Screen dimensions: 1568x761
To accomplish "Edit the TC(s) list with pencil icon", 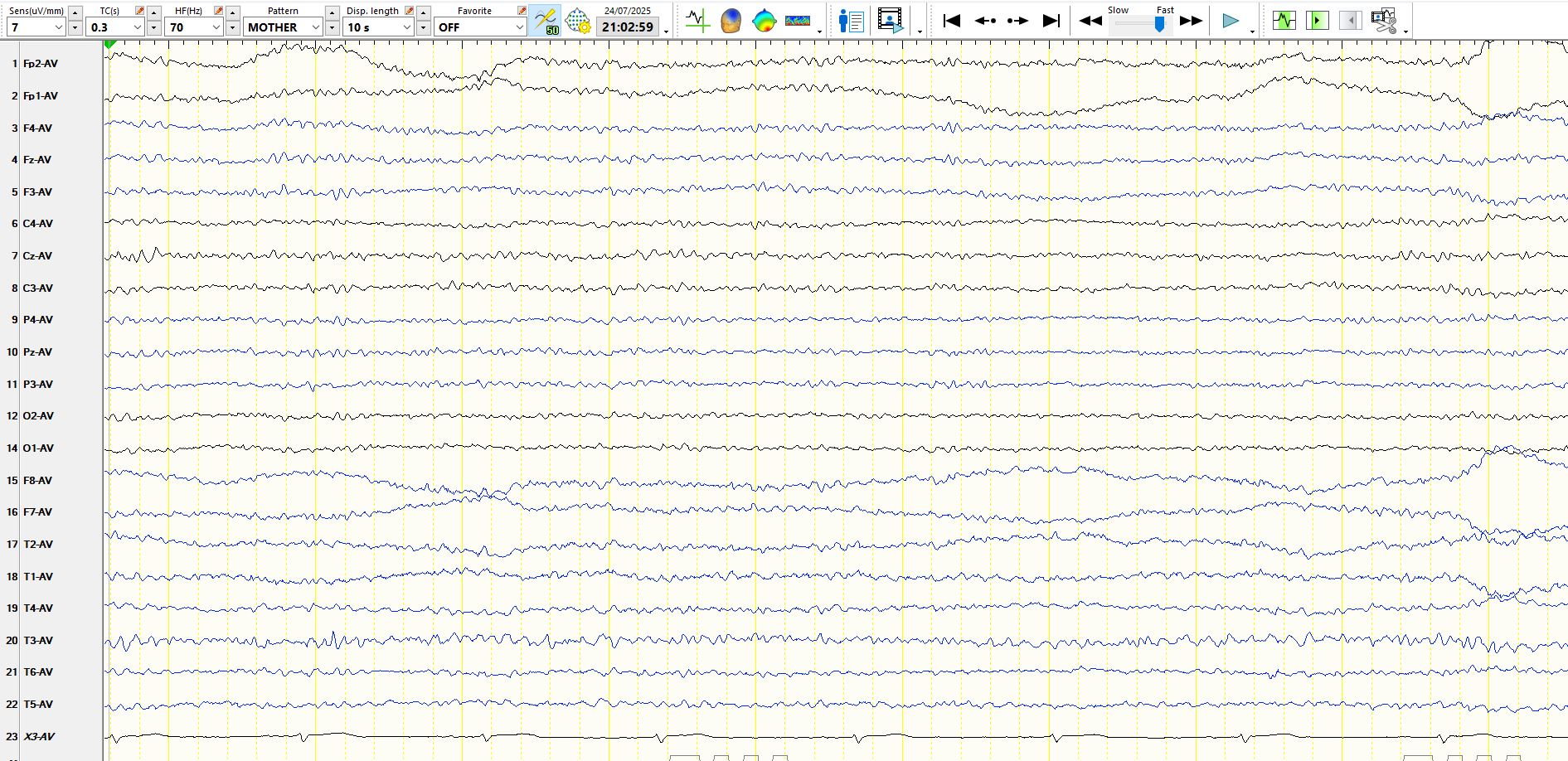I will click(x=139, y=11).
